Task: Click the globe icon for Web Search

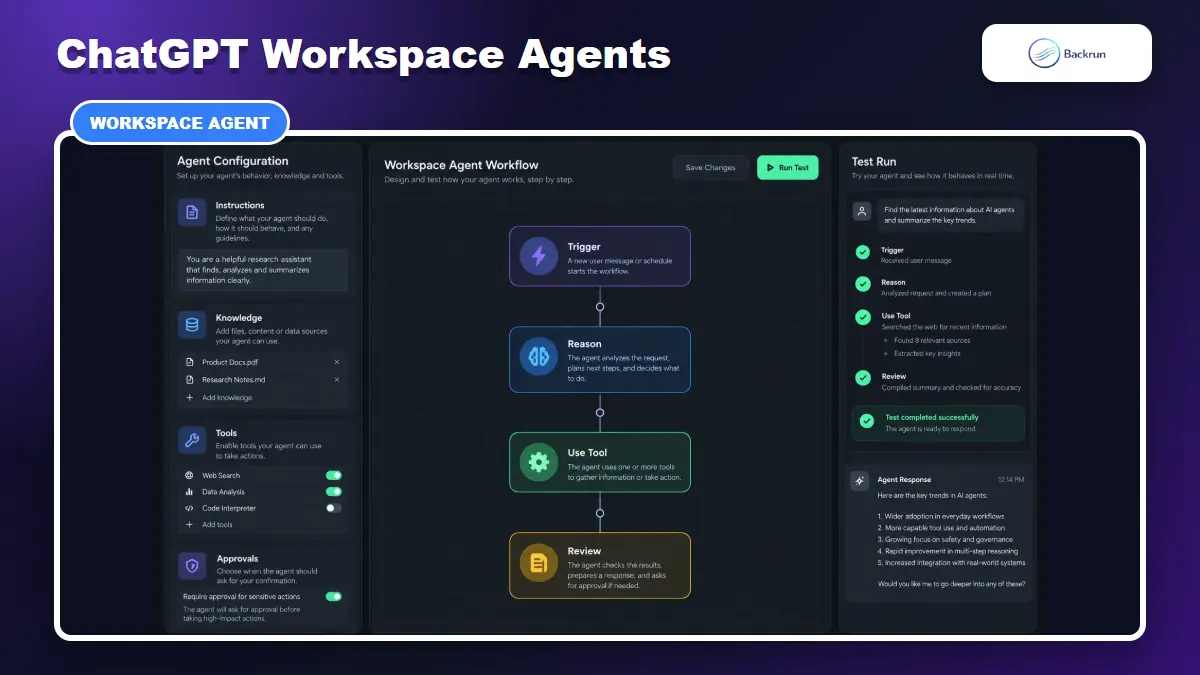Action: (189, 476)
